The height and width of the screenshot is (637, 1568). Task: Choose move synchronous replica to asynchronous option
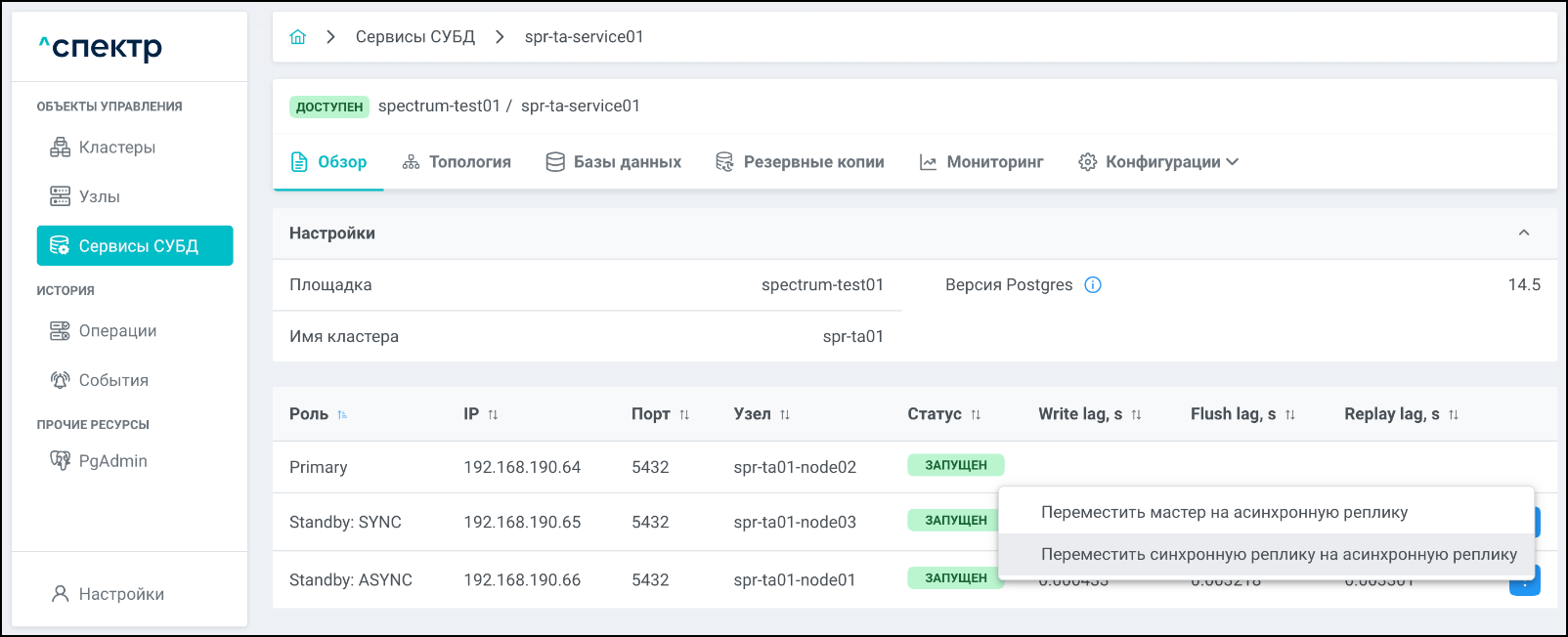point(1279,555)
